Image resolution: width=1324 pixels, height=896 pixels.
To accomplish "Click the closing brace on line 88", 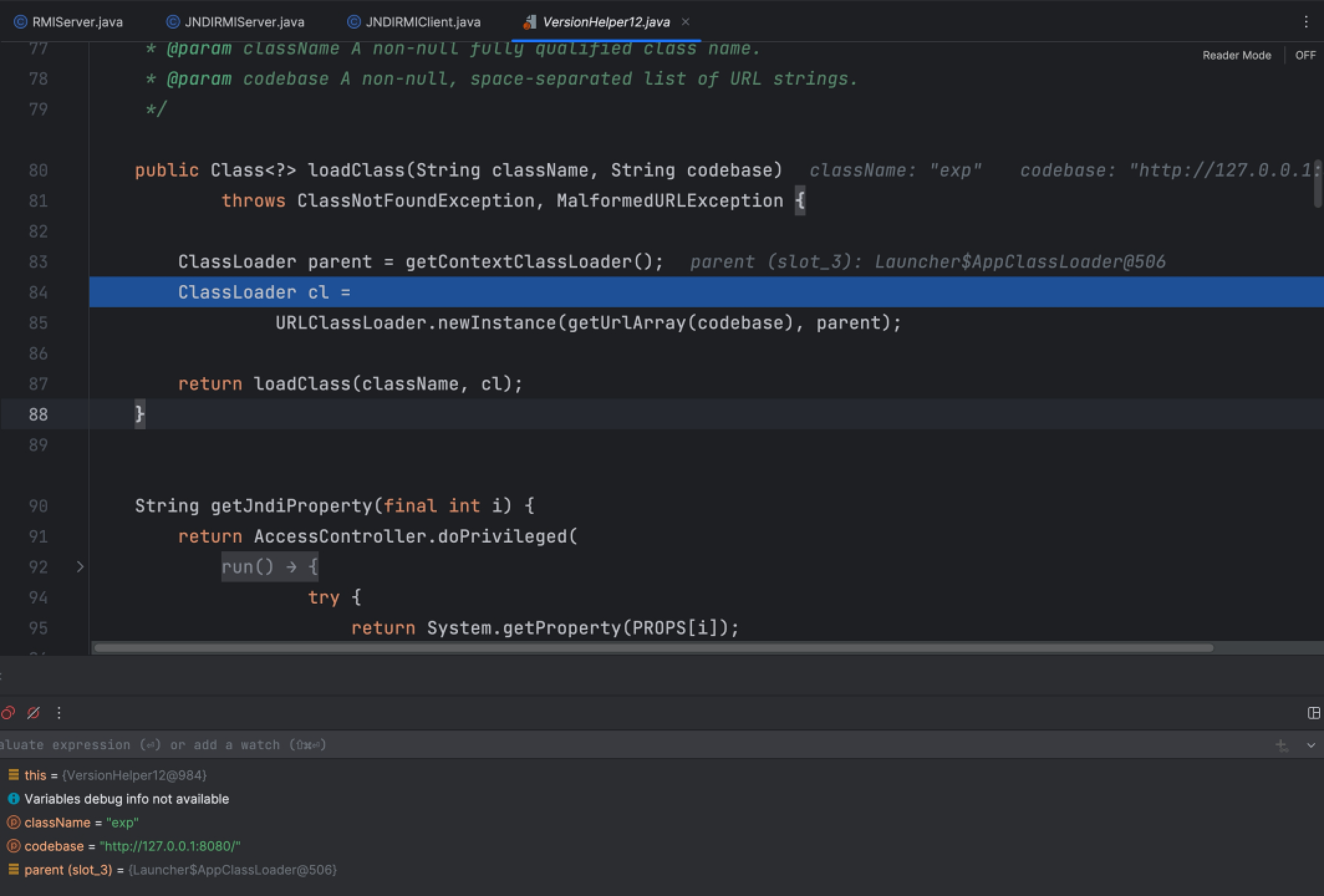I will 140,414.
